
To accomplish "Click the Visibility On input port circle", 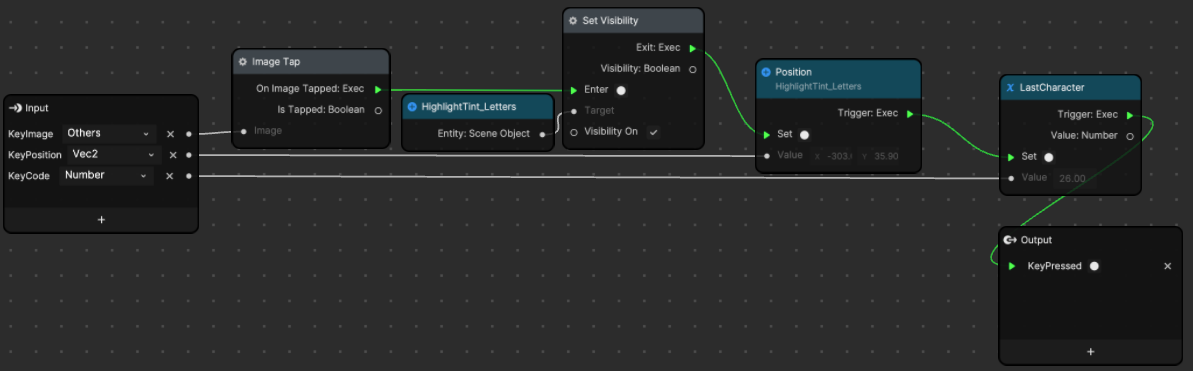I will (574, 132).
